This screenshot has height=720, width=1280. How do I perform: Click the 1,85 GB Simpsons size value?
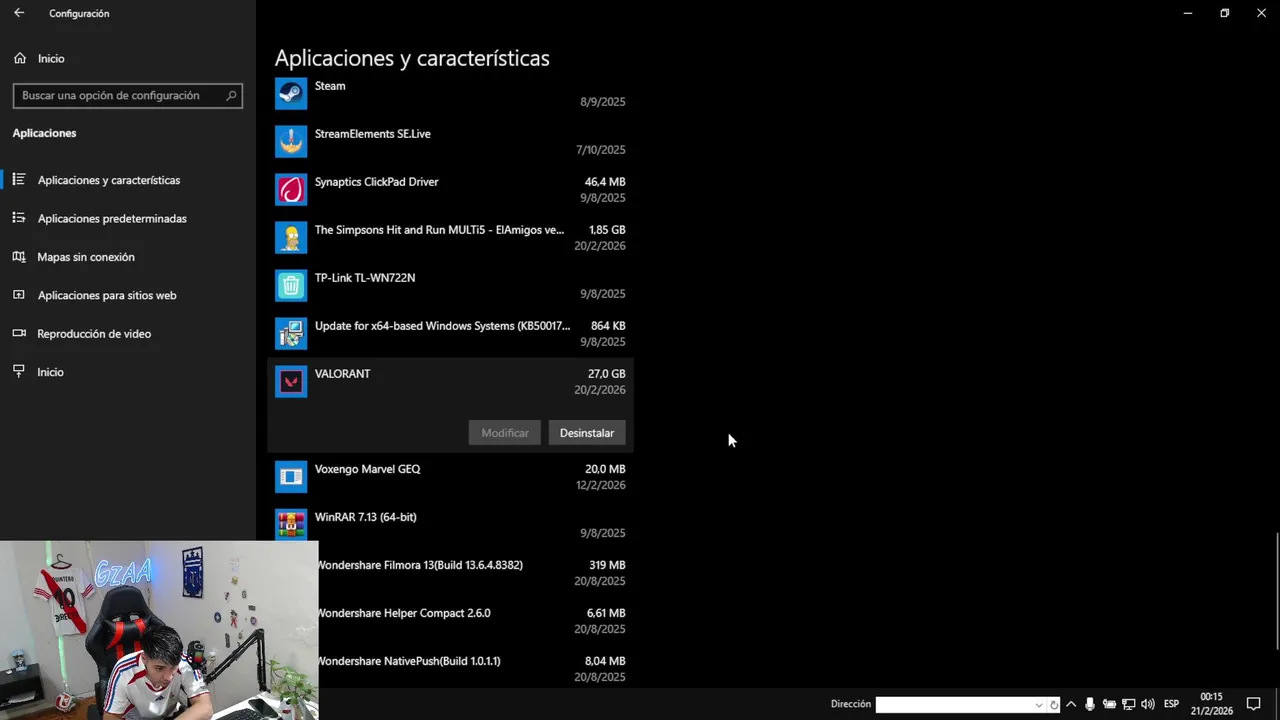tap(607, 230)
